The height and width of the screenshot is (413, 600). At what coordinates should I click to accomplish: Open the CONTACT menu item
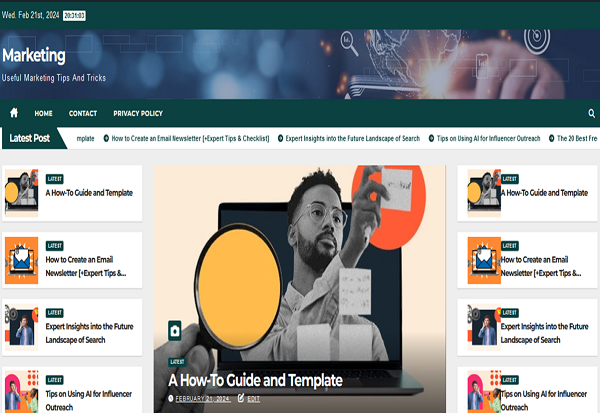click(x=83, y=114)
